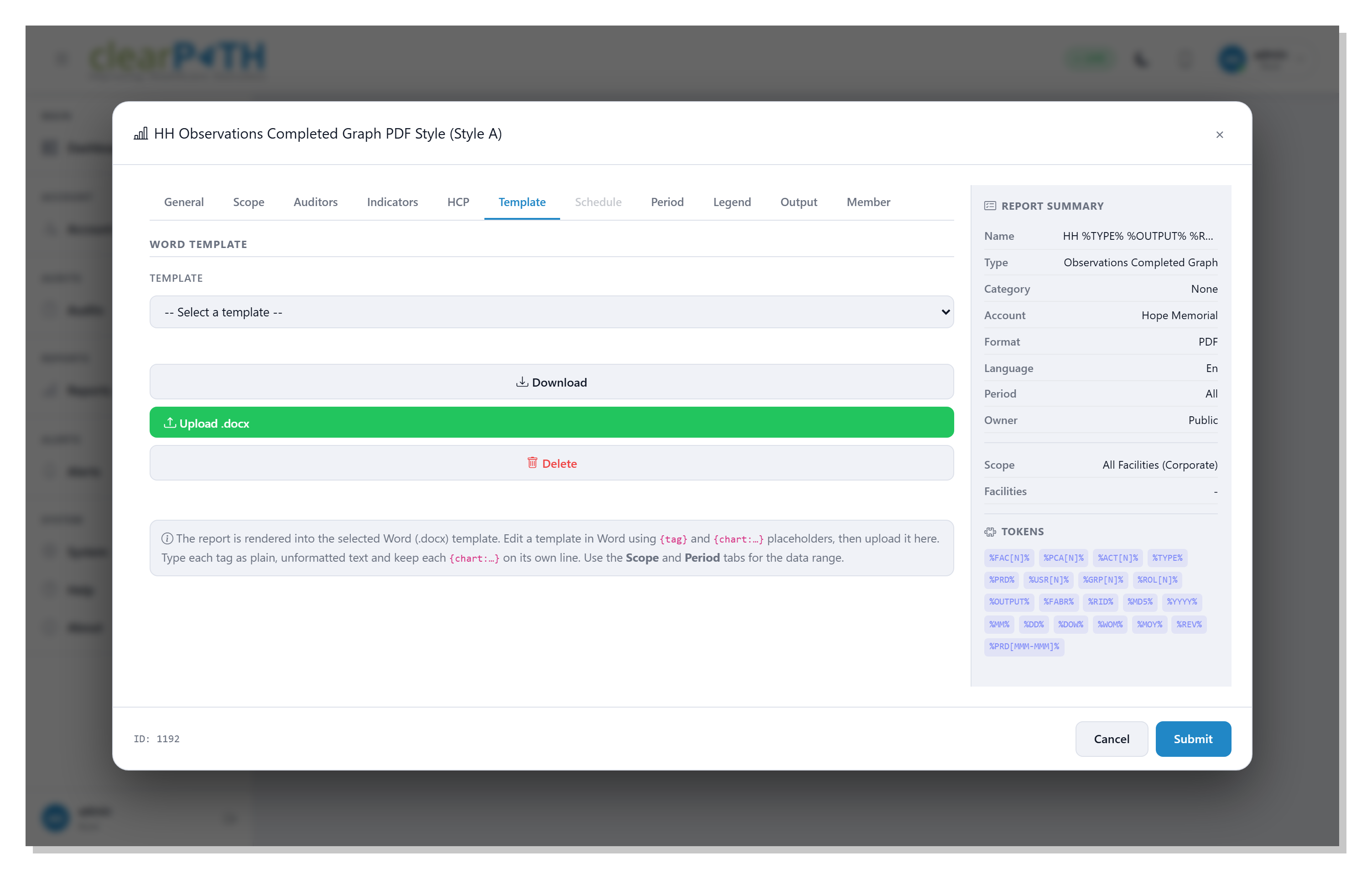
Task: Select the %DOW% token
Action: point(1071,624)
